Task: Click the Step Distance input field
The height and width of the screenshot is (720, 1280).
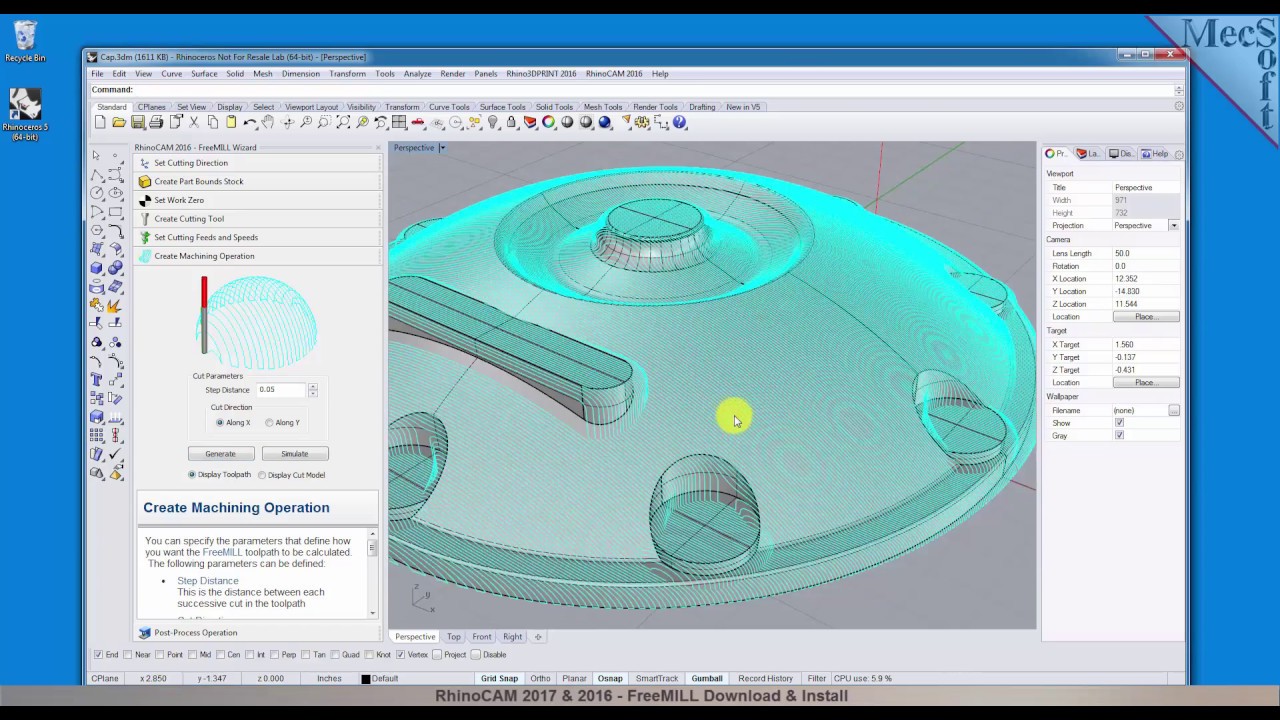Action: coord(281,390)
